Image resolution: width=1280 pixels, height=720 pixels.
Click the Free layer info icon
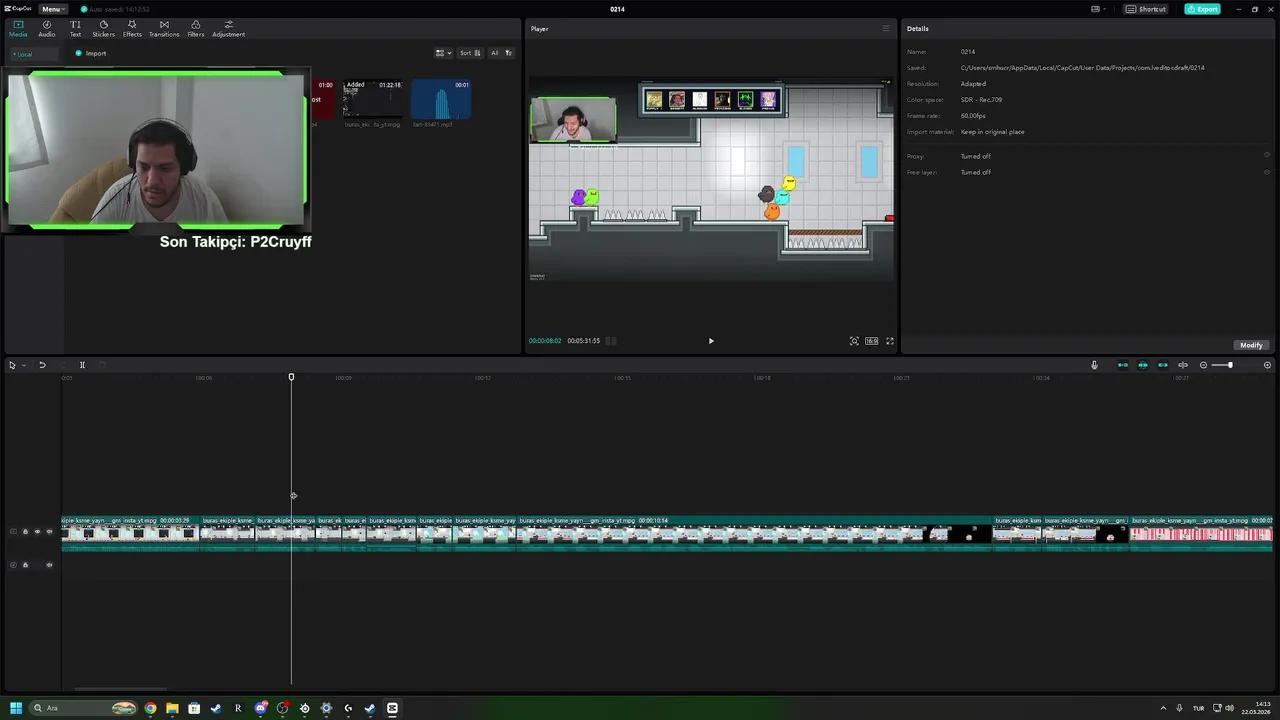[1267, 172]
